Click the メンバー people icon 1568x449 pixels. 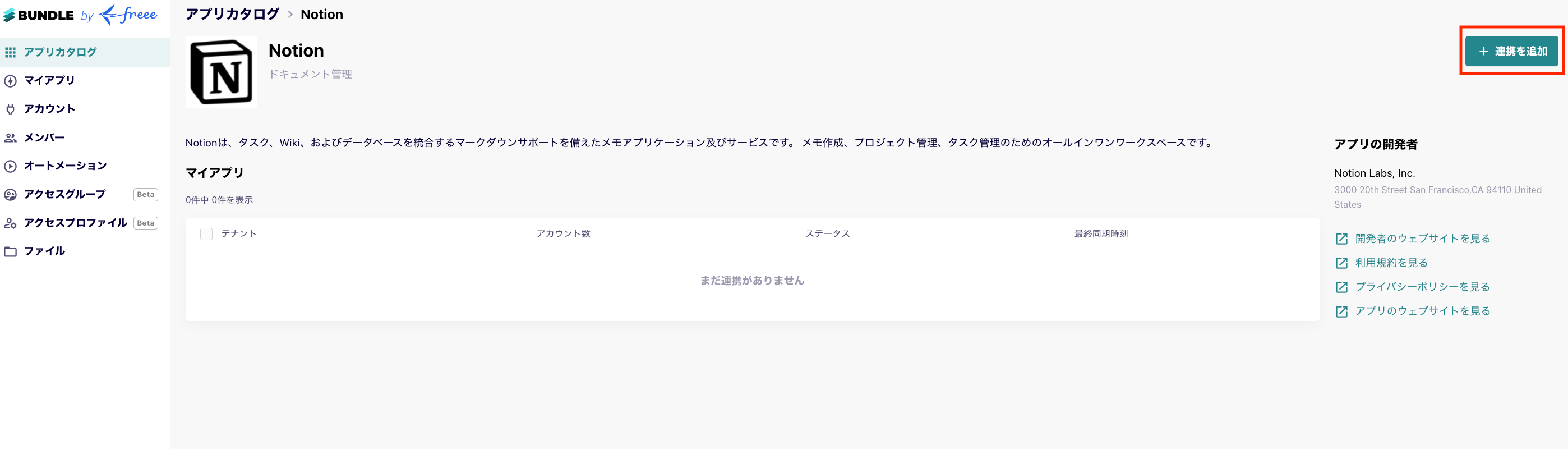tap(10, 138)
